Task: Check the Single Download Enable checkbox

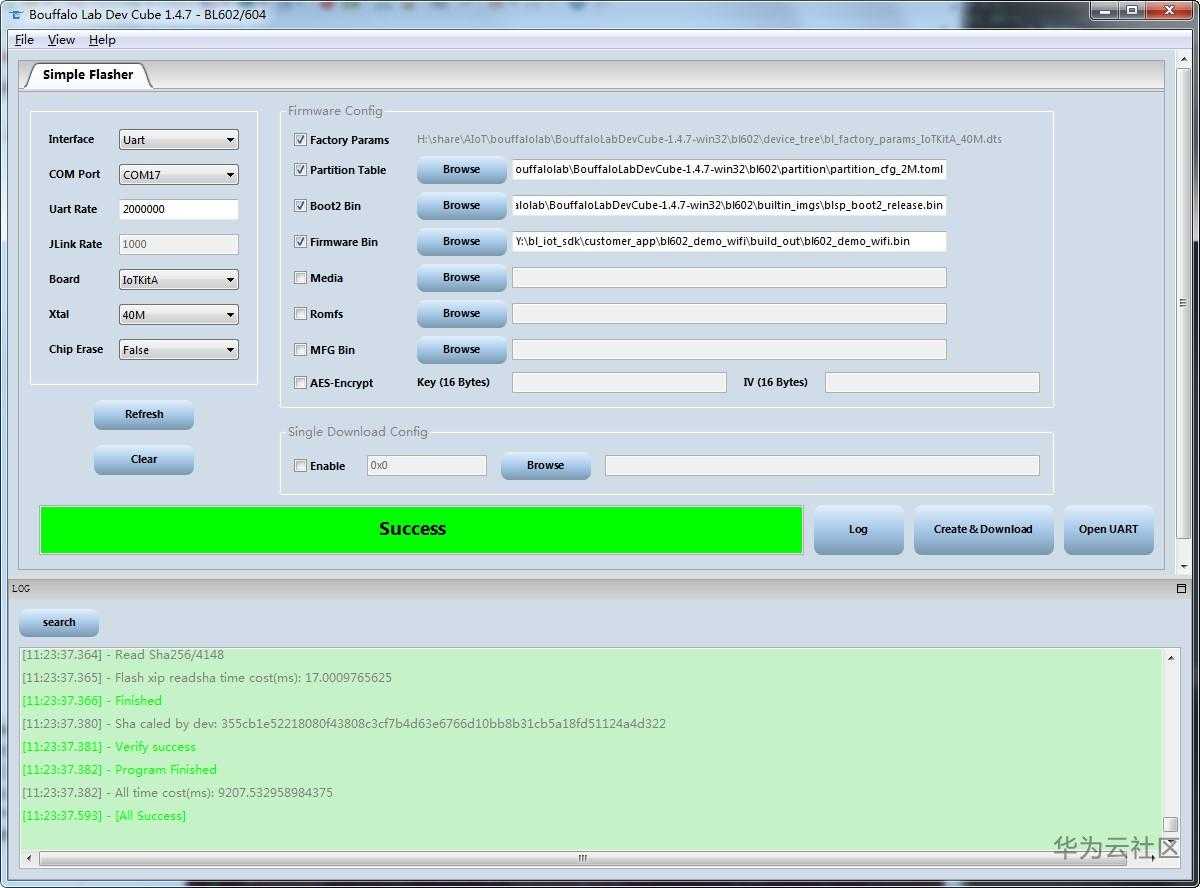Action: click(300, 466)
